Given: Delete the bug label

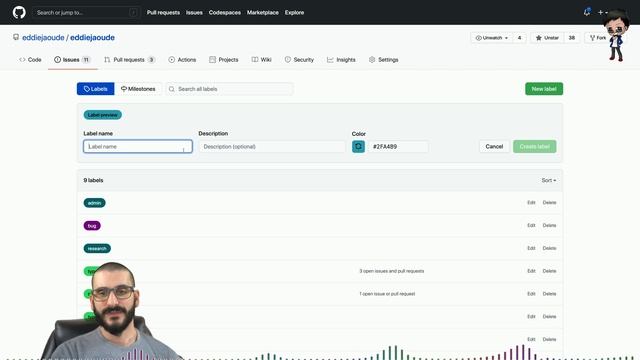Looking at the screenshot, I should tap(549, 225).
